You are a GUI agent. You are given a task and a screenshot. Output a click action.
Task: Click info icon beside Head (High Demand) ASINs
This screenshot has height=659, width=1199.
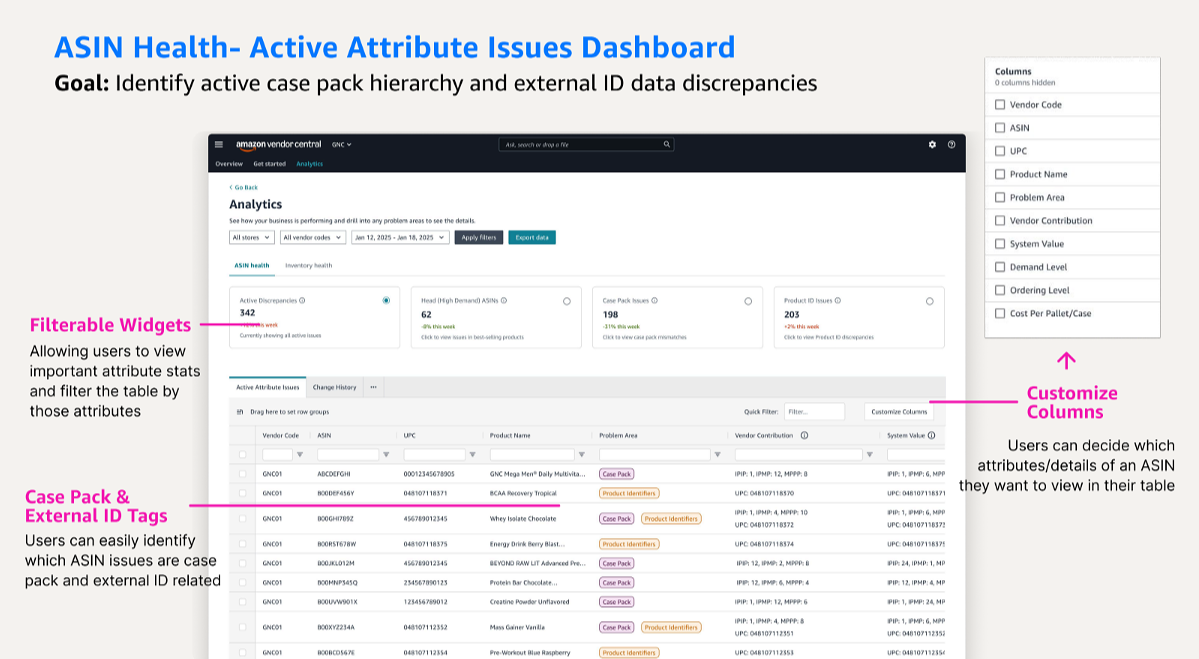coord(504,300)
